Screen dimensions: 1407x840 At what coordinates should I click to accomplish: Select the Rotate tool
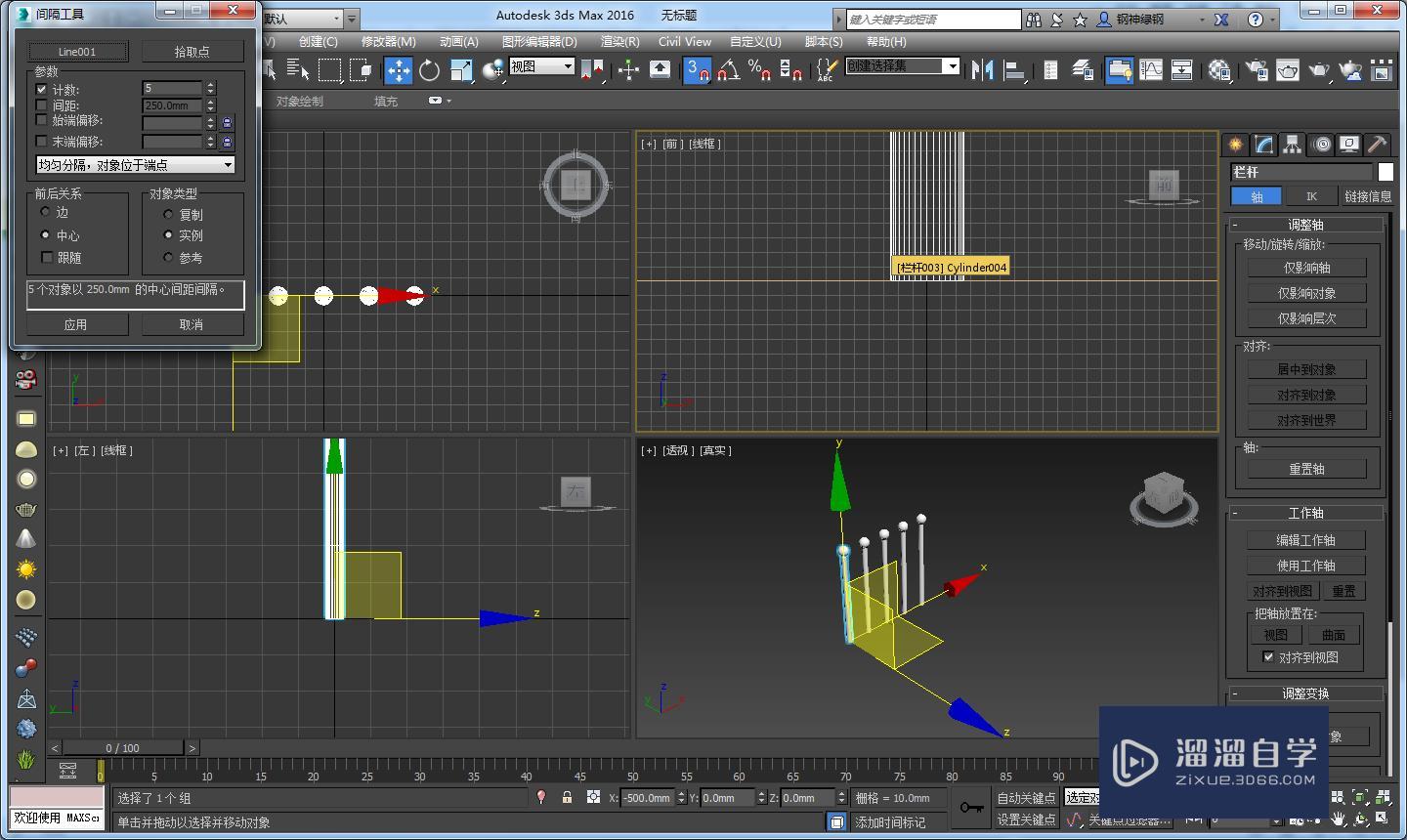pos(429,69)
